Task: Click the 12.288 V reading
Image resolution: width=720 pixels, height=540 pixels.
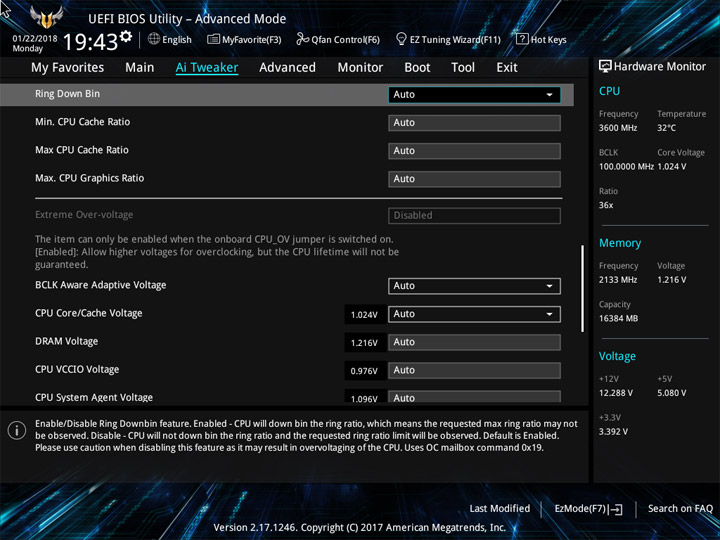Action: point(616,393)
